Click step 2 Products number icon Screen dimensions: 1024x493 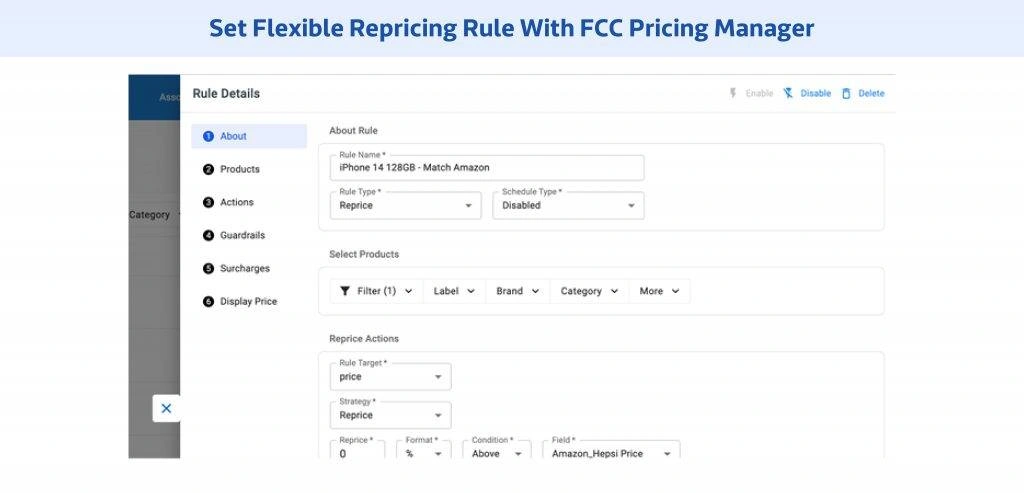click(208, 169)
